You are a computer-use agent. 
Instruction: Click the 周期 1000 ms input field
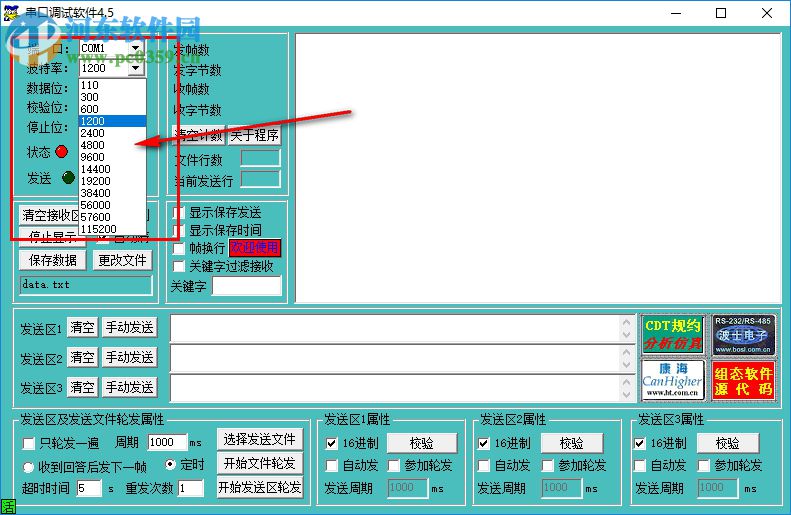(167, 442)
